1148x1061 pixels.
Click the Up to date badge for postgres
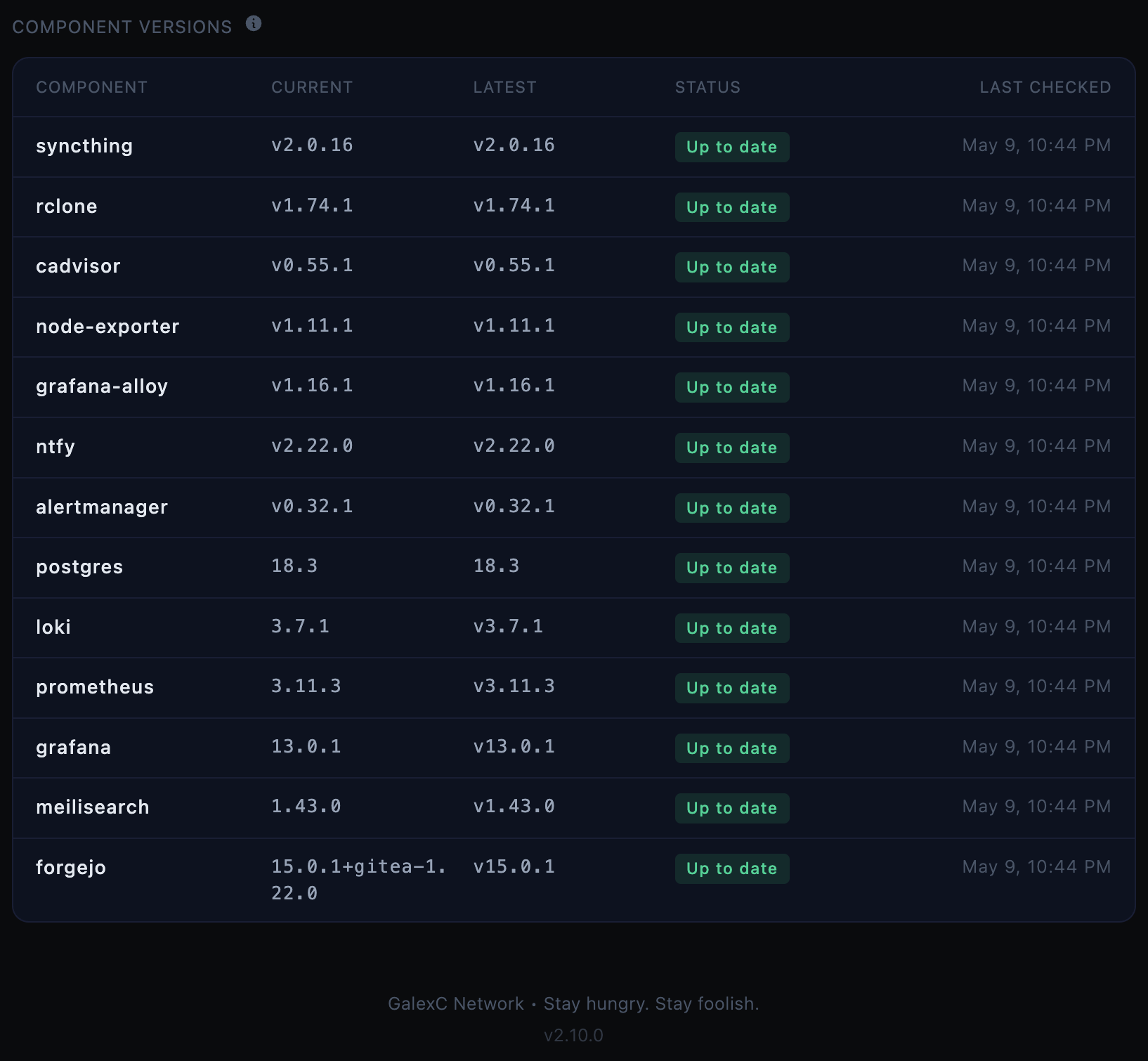[732, 568]
